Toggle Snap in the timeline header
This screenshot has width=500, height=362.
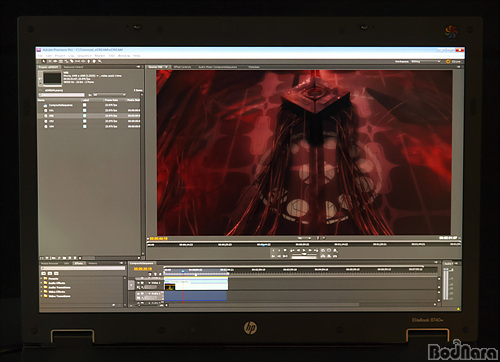(150, 274)
